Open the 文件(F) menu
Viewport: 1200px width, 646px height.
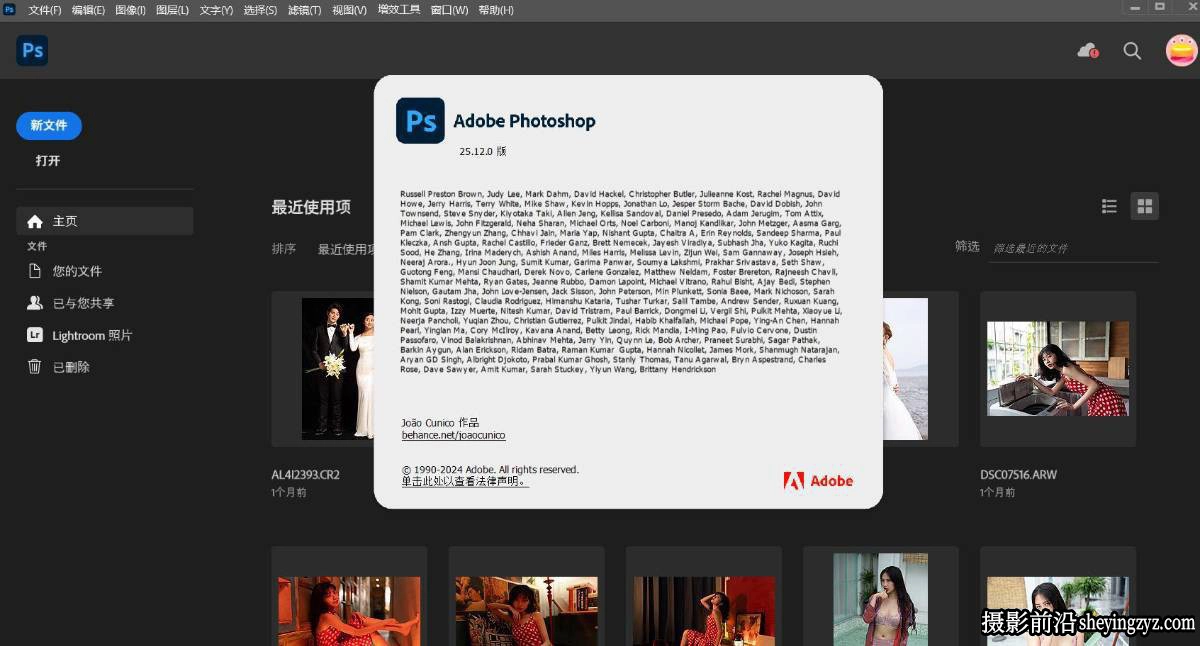click(44, 10)
